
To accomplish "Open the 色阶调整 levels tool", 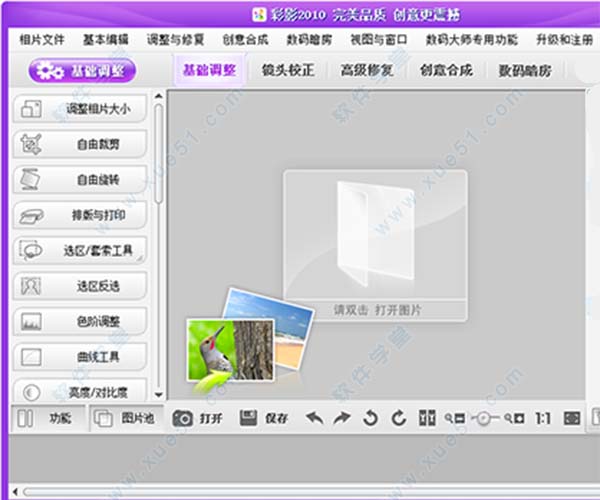I will pos(80,321).
